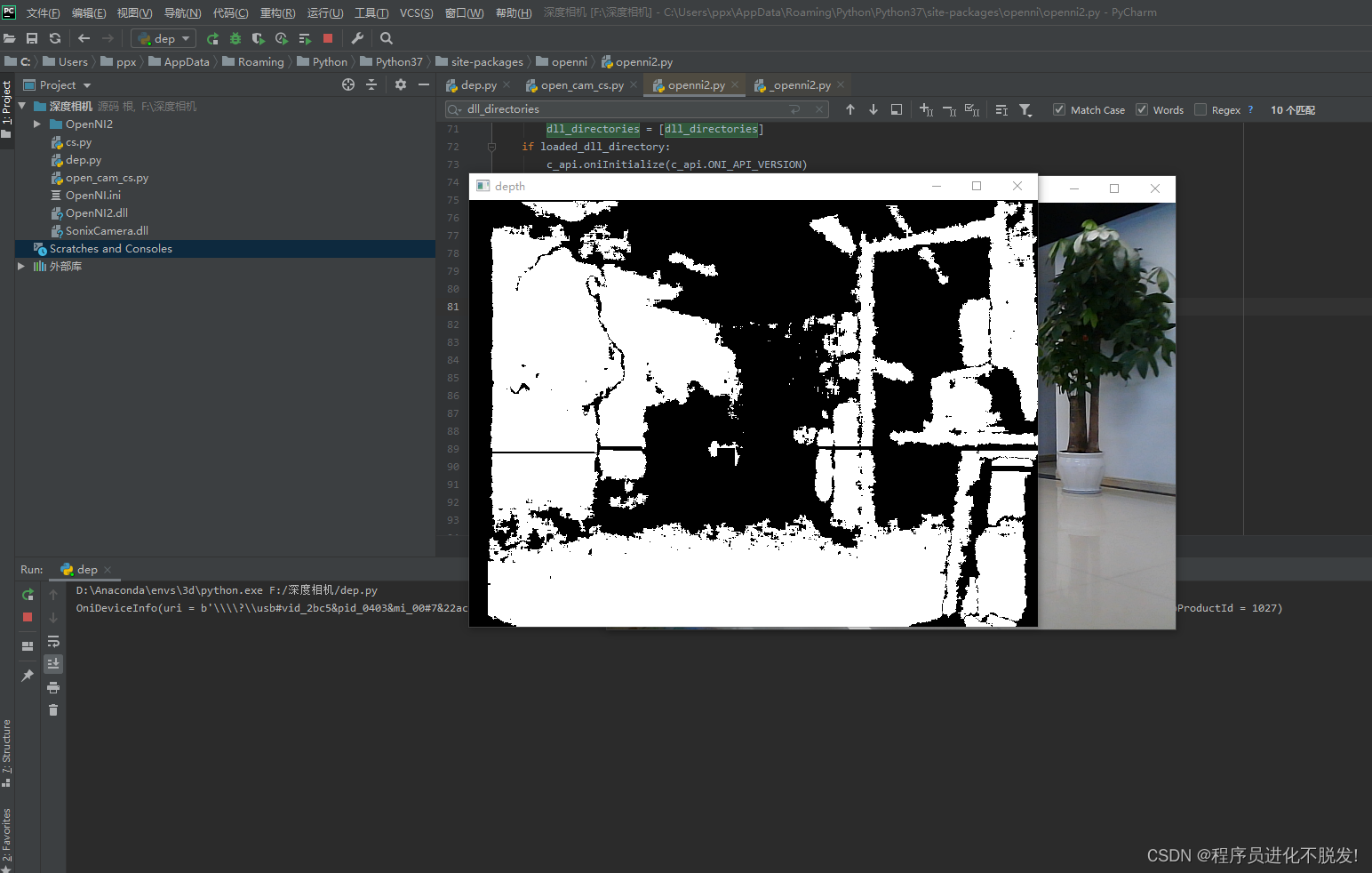Open the open_cam_cs.py file in tree
Image resolution: width=1372 pixels, height=873 pixels.
[107, 178]
